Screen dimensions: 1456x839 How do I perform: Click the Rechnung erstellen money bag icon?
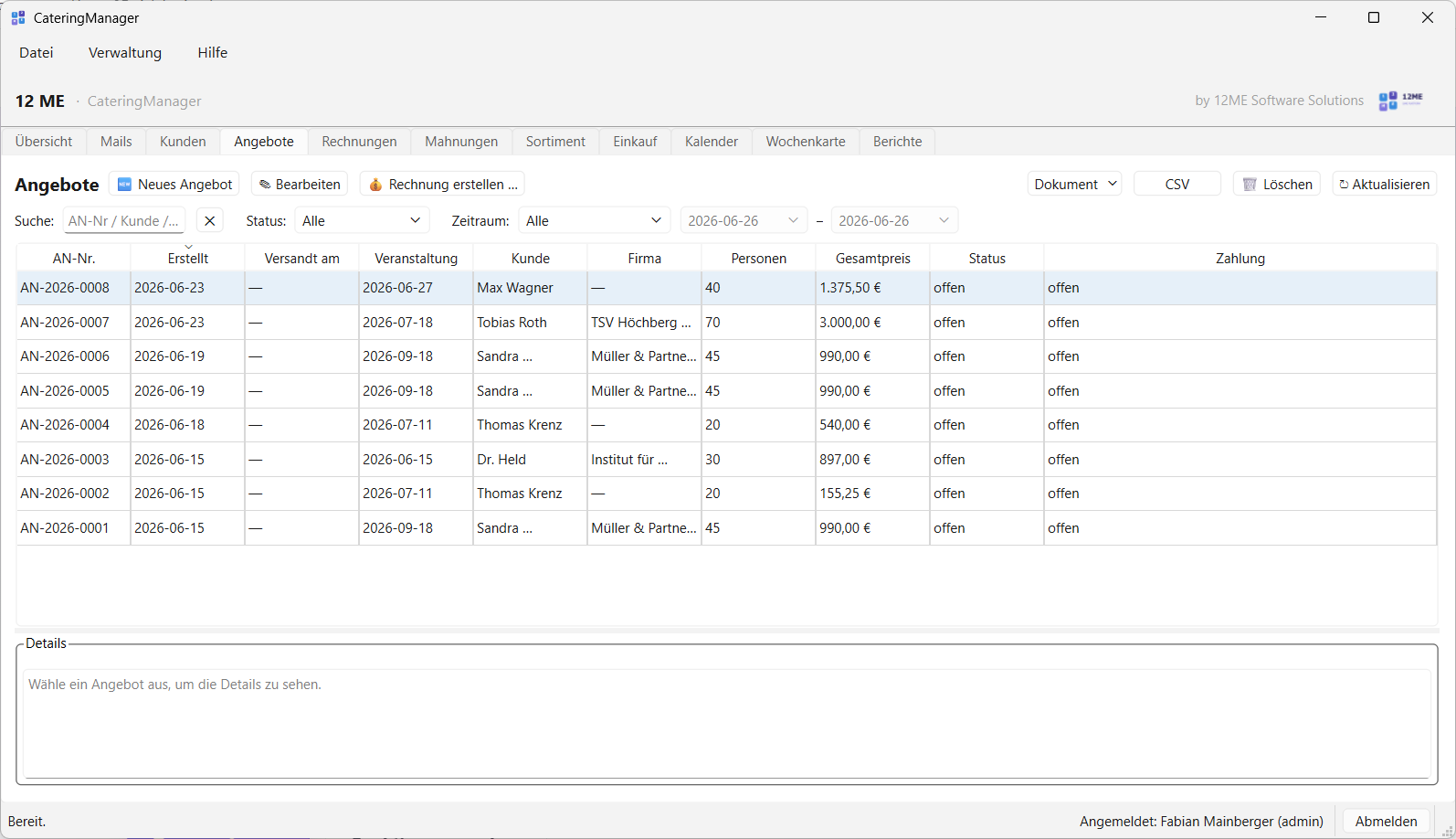coord(375,185)
